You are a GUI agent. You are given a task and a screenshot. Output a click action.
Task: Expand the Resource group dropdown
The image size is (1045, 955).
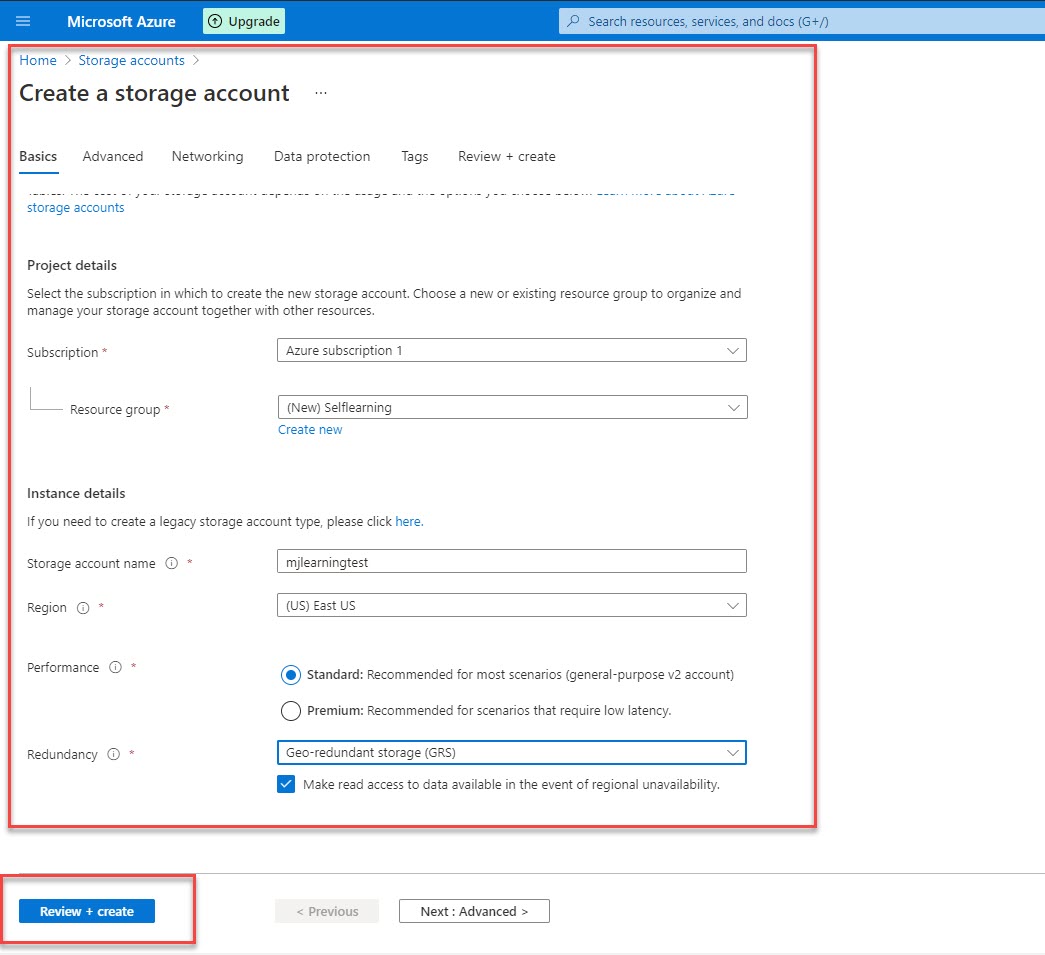pos(512,407)
